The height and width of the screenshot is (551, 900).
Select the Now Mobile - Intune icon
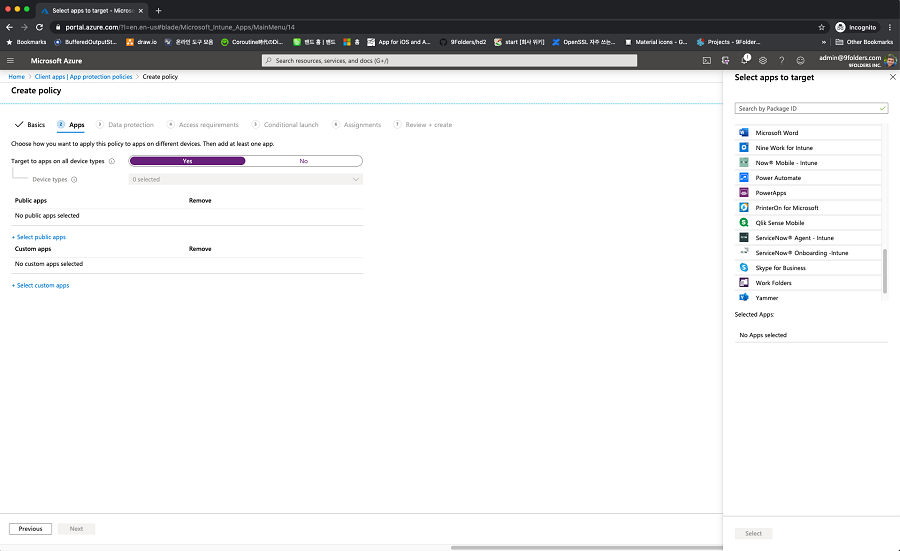pos(744,162)
